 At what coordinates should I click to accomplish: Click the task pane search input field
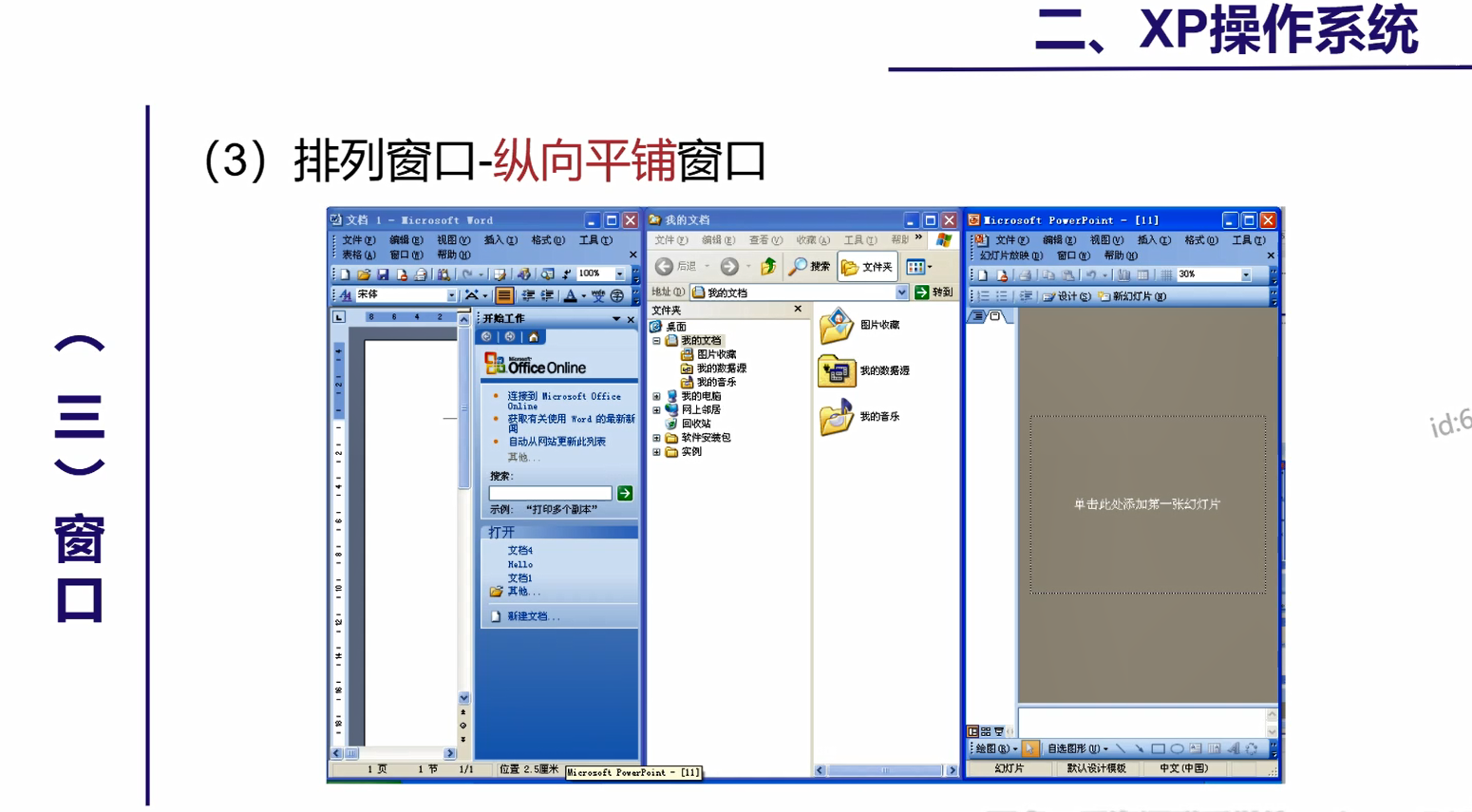(x=550, y=493)
